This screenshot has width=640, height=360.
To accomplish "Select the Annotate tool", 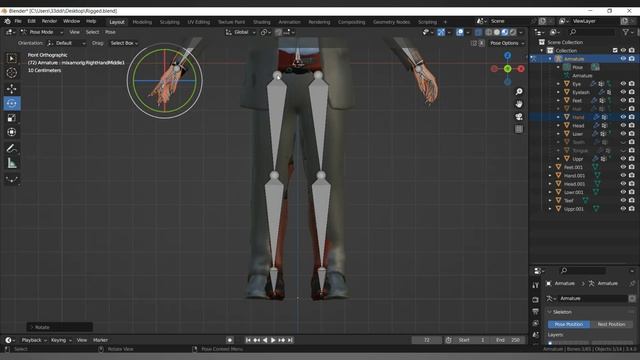I will [x=11, y=149].
